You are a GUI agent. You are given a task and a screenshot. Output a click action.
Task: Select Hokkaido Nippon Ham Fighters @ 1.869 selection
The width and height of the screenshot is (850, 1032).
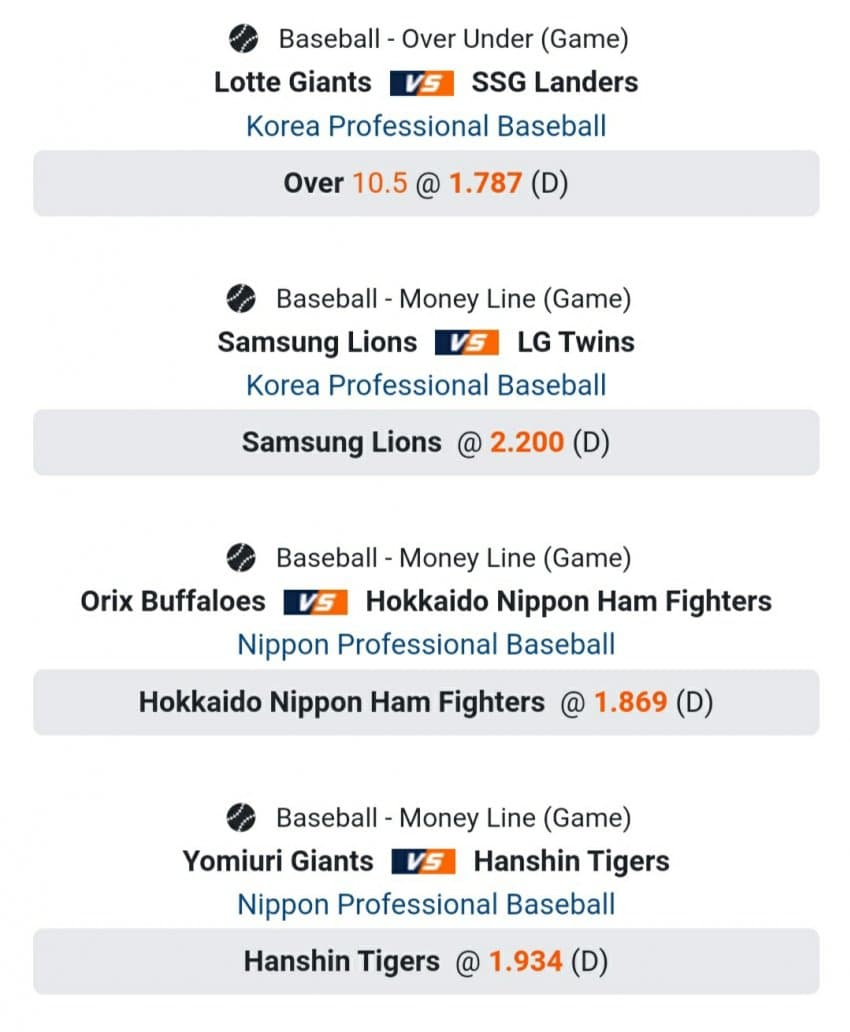[426, 702]
